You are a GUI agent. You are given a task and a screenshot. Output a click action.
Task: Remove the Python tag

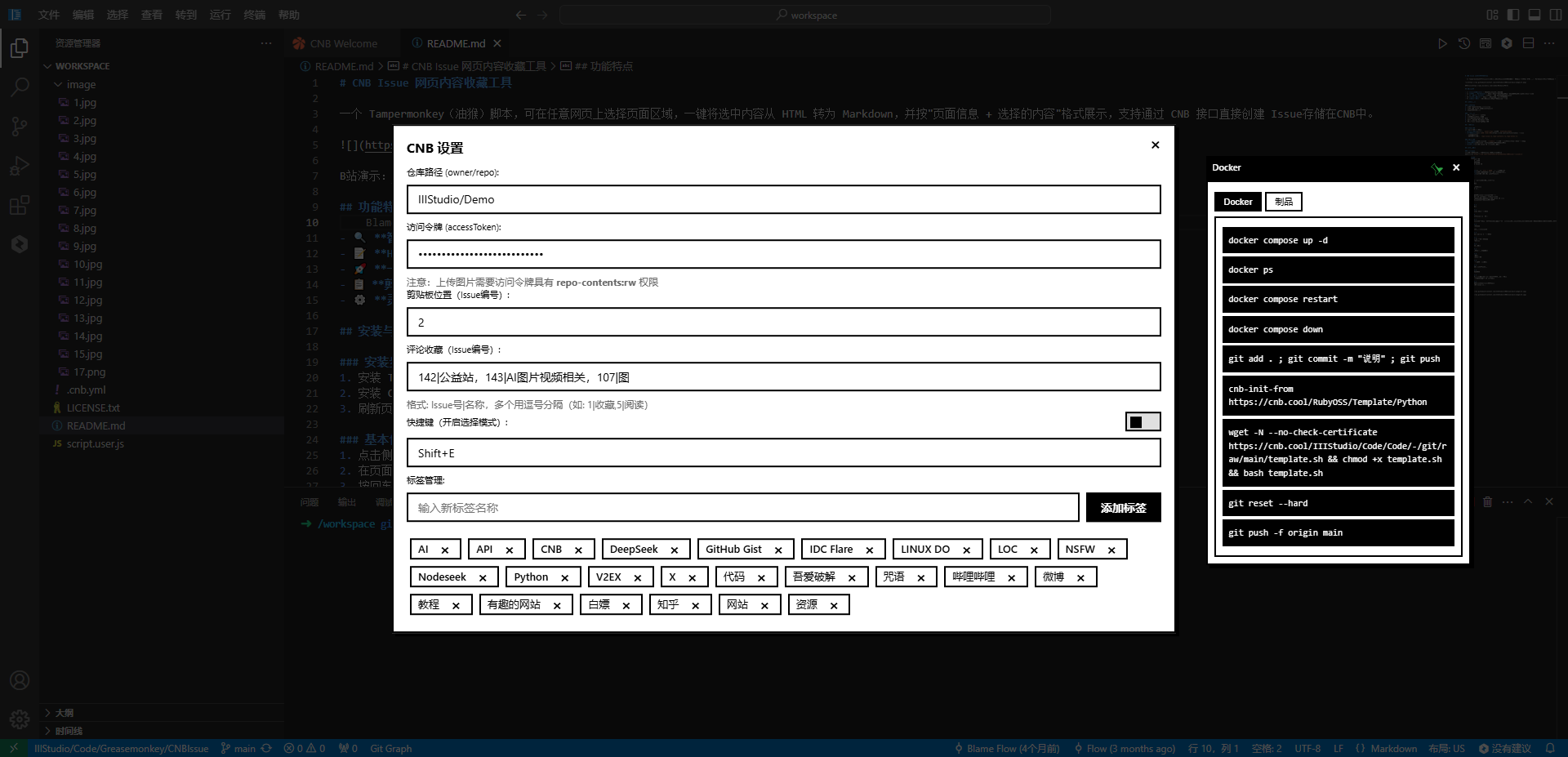[x=564, y=578]
